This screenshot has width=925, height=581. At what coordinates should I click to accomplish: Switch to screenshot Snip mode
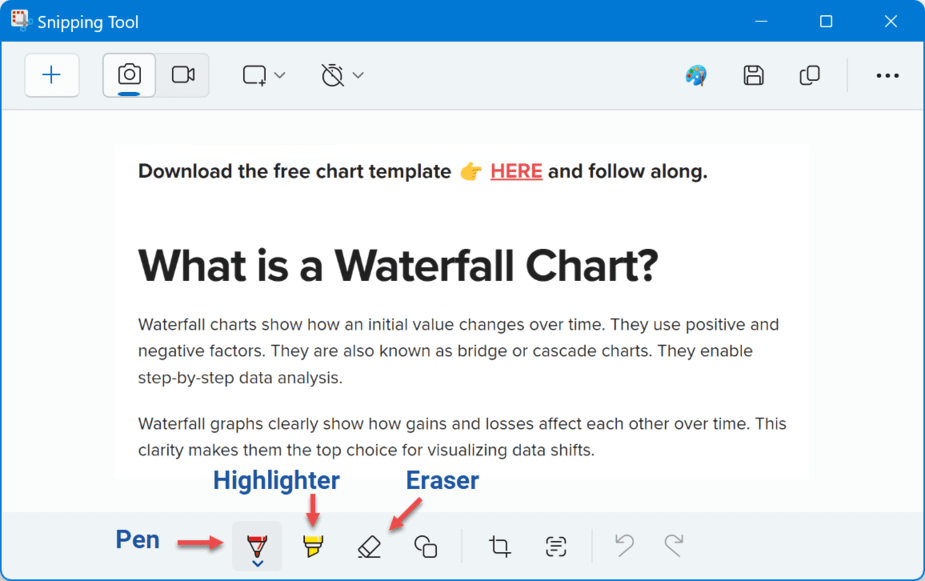pos(129,76)
